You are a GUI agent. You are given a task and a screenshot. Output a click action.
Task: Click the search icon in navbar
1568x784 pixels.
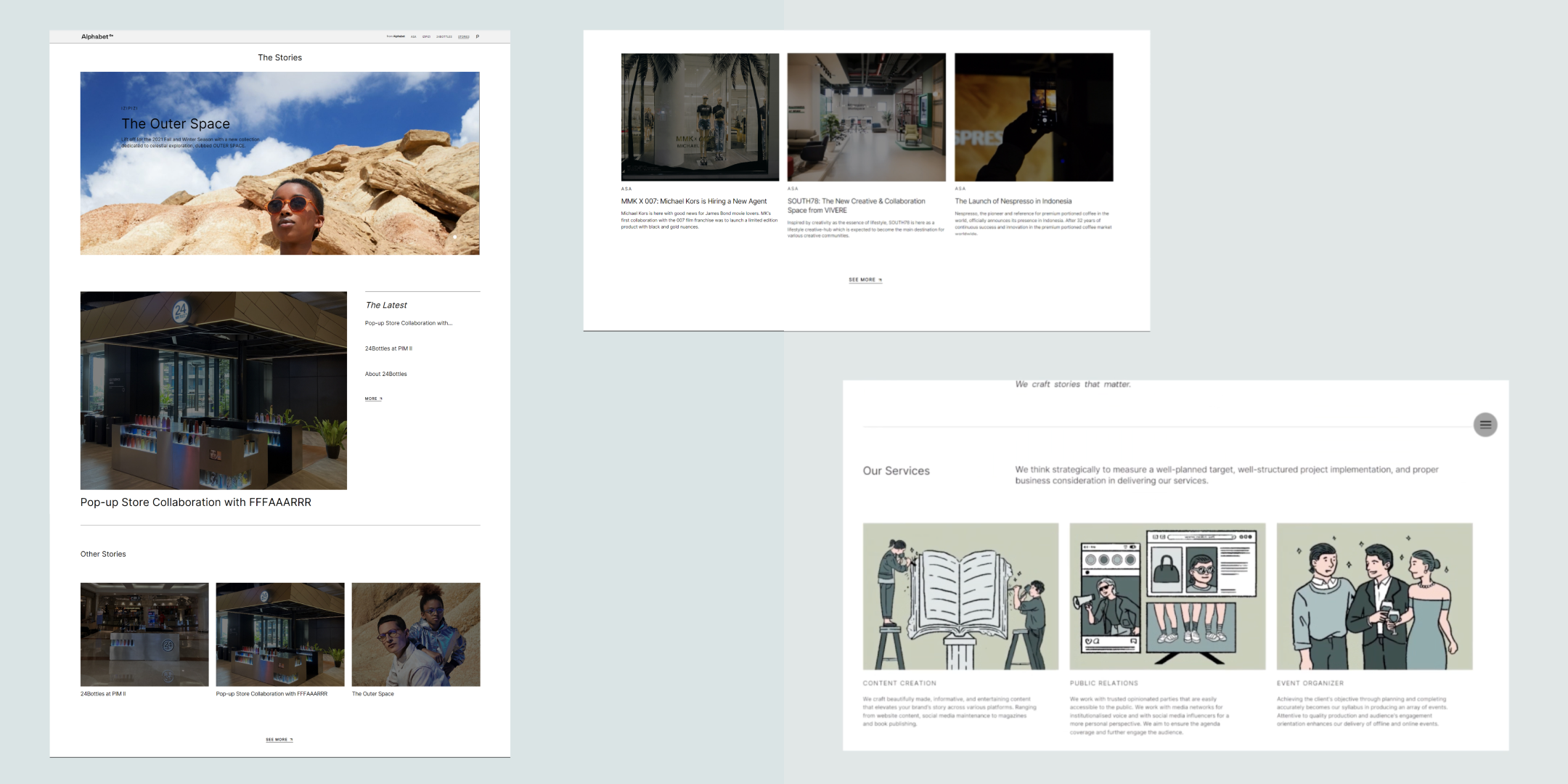pos(477,36)
